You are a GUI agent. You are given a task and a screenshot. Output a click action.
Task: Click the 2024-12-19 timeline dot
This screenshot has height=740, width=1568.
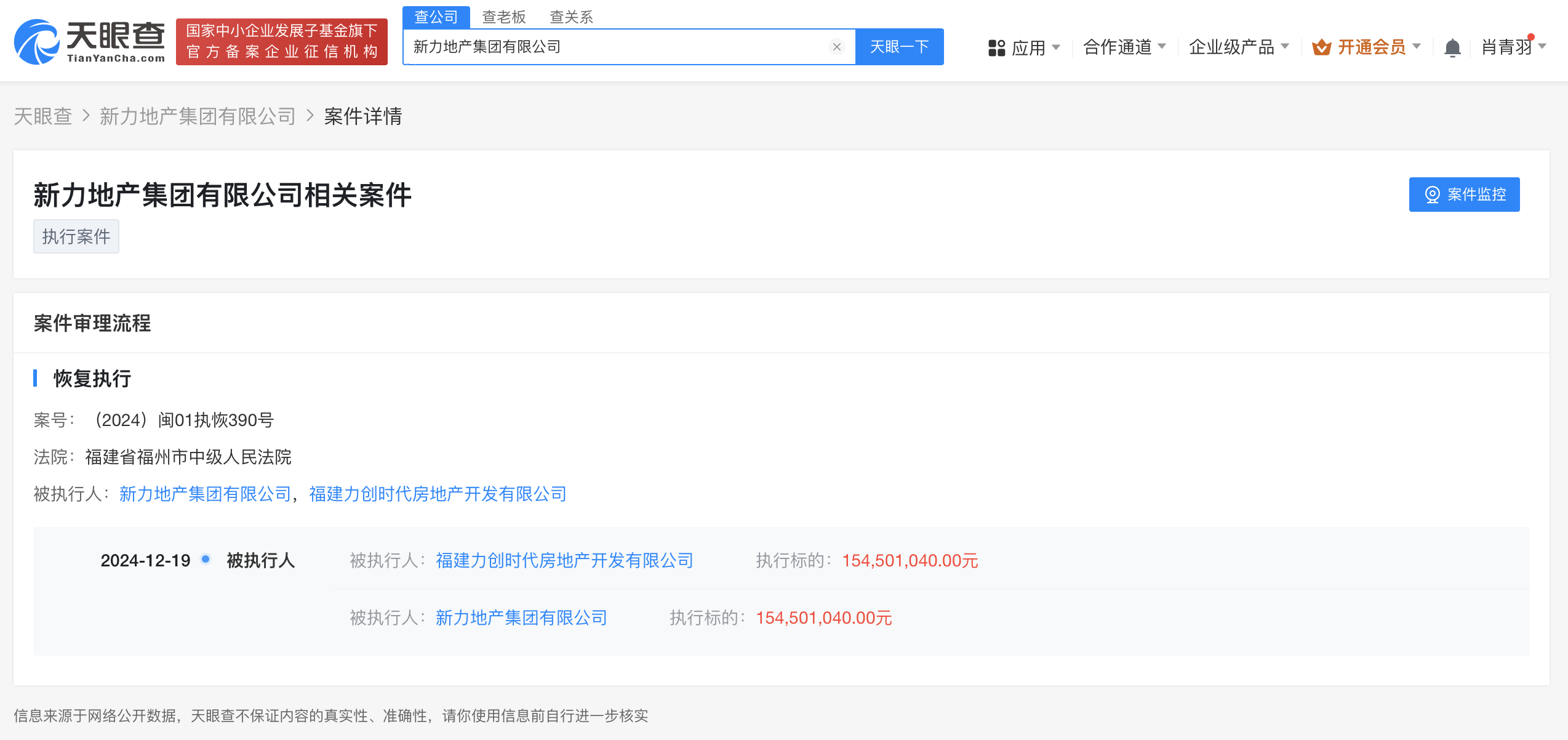[x=206, y=559]
